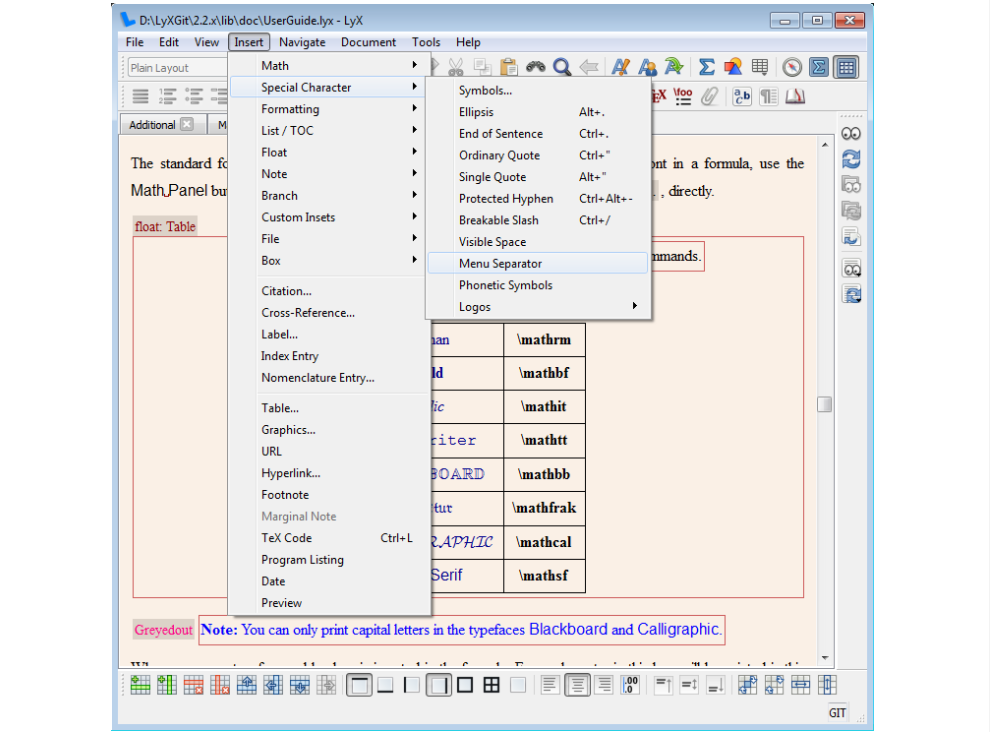Click the add table row icon
The height and width of the screenshot is (732, 990).
141,685
